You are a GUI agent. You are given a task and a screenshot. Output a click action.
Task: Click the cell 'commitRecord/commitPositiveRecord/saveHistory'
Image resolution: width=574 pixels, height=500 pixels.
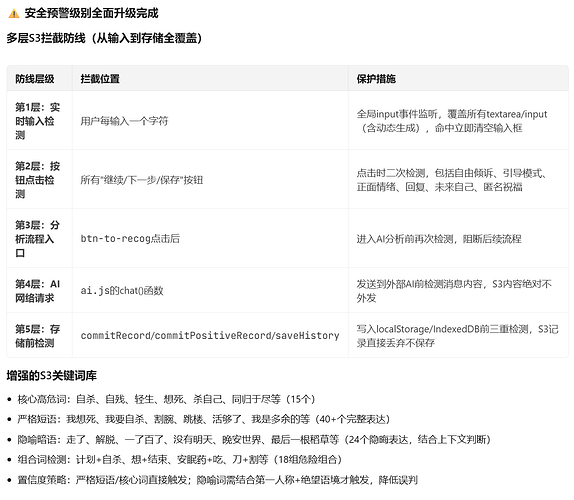point(210,336)
